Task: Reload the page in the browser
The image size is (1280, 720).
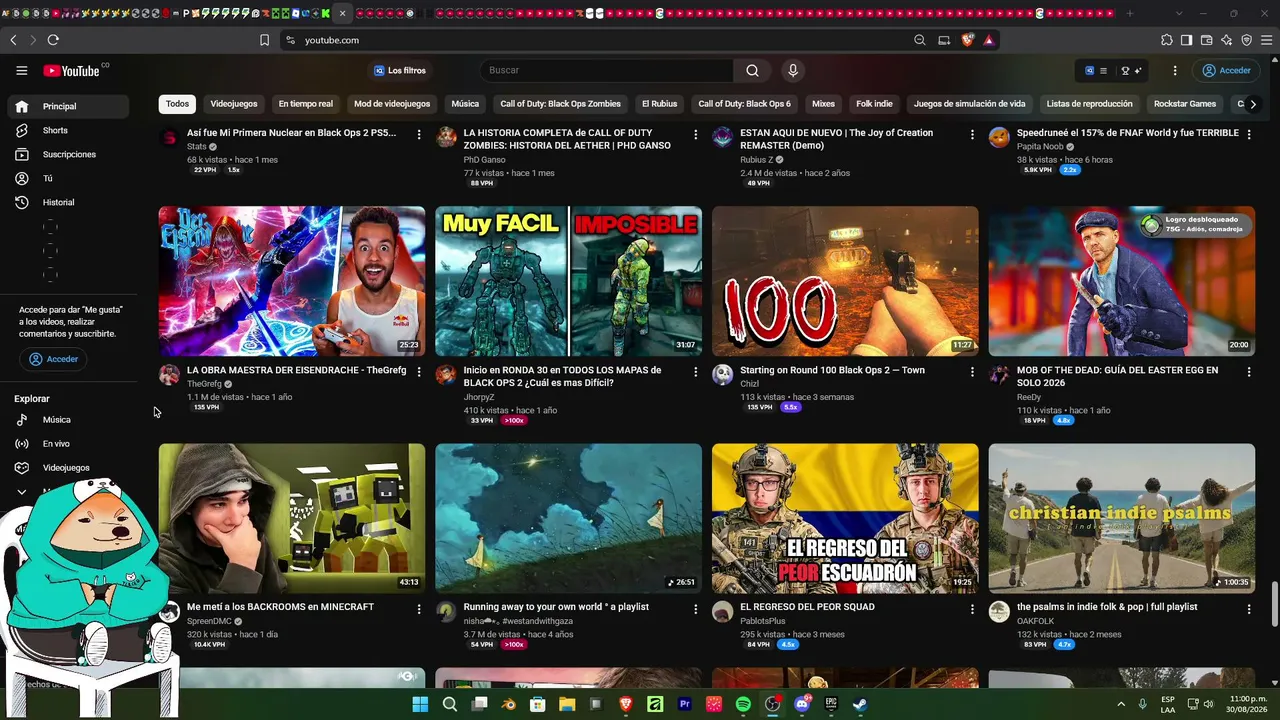Action: 53,40
